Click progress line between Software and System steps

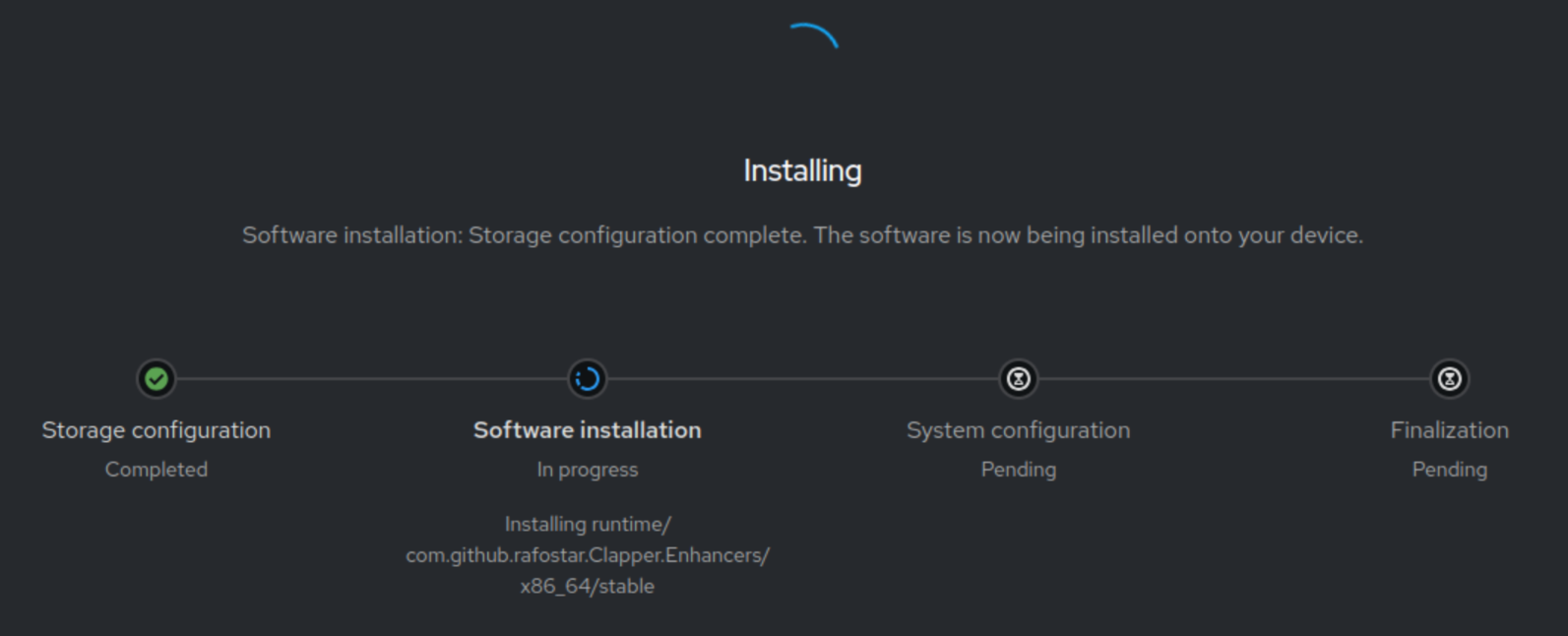[x=802, y=379]
